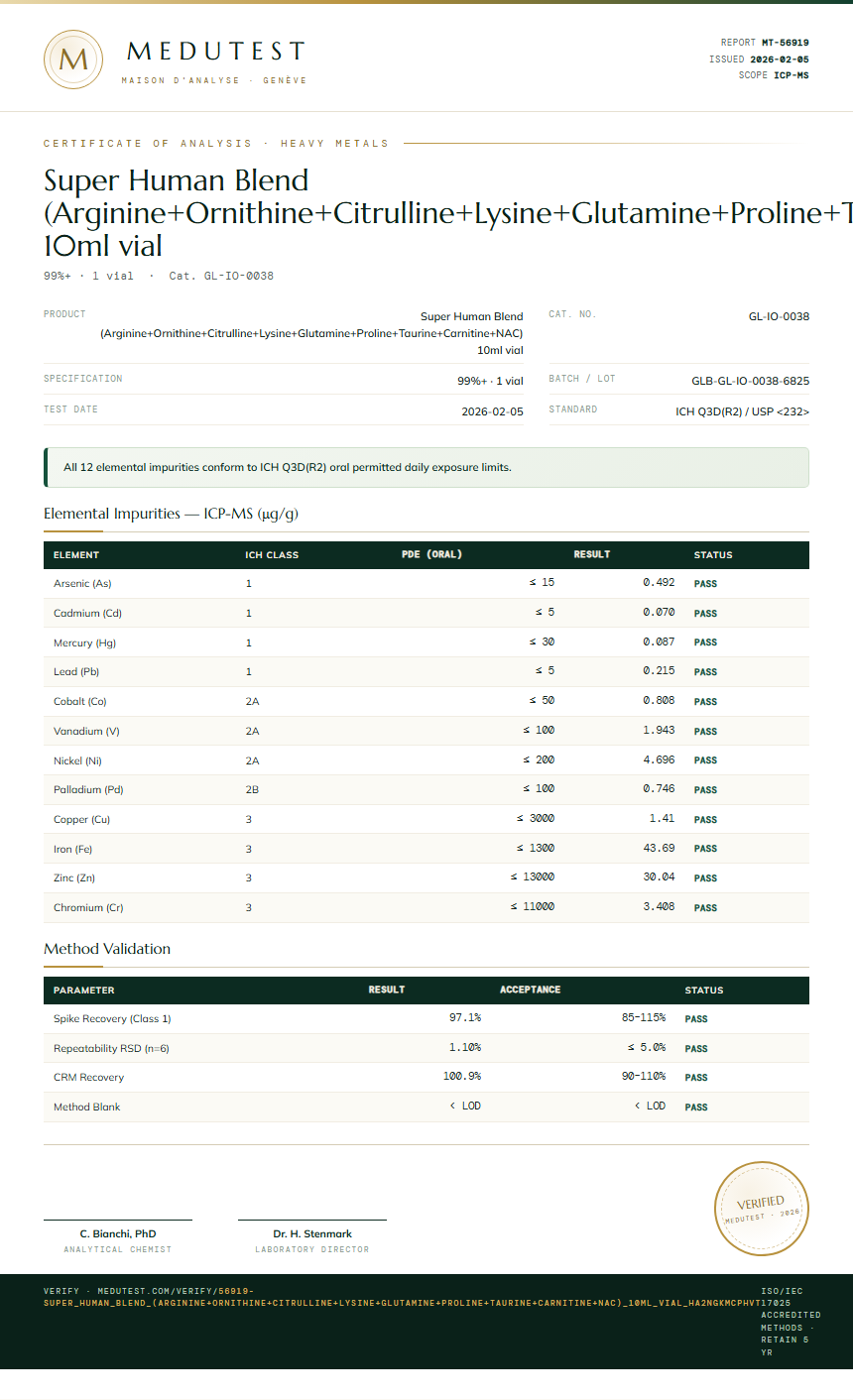Click the RESULT header in impurities table
Viewport: 853px width, 1400px height.
[x=592, y=554]
